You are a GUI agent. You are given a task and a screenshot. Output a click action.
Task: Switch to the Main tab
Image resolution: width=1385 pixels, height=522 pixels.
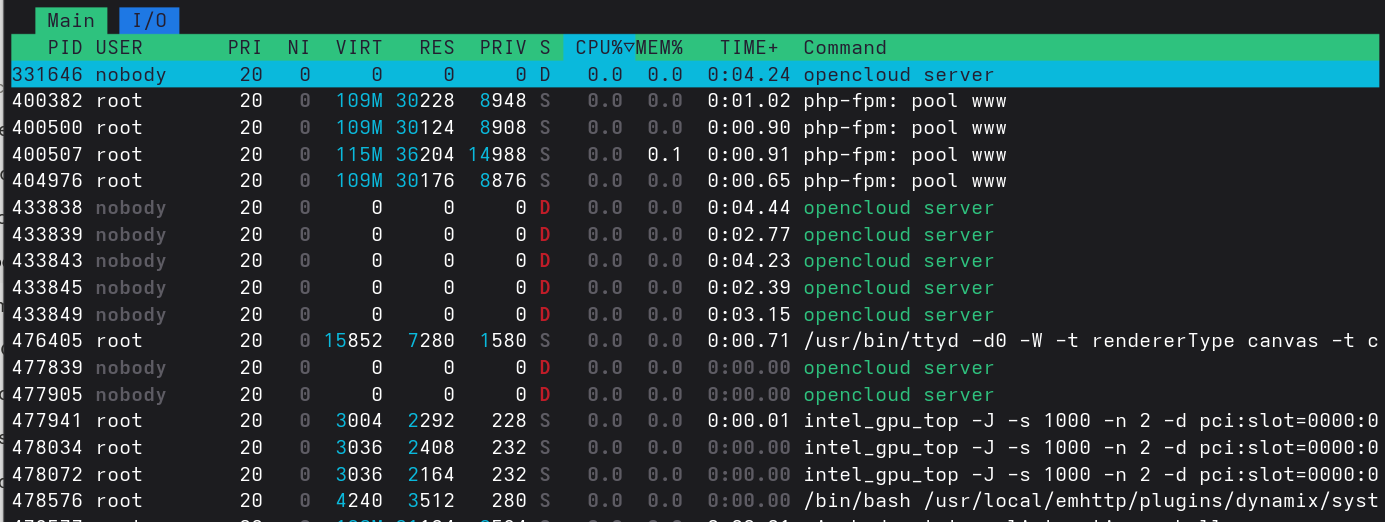[x=71, y=20]
